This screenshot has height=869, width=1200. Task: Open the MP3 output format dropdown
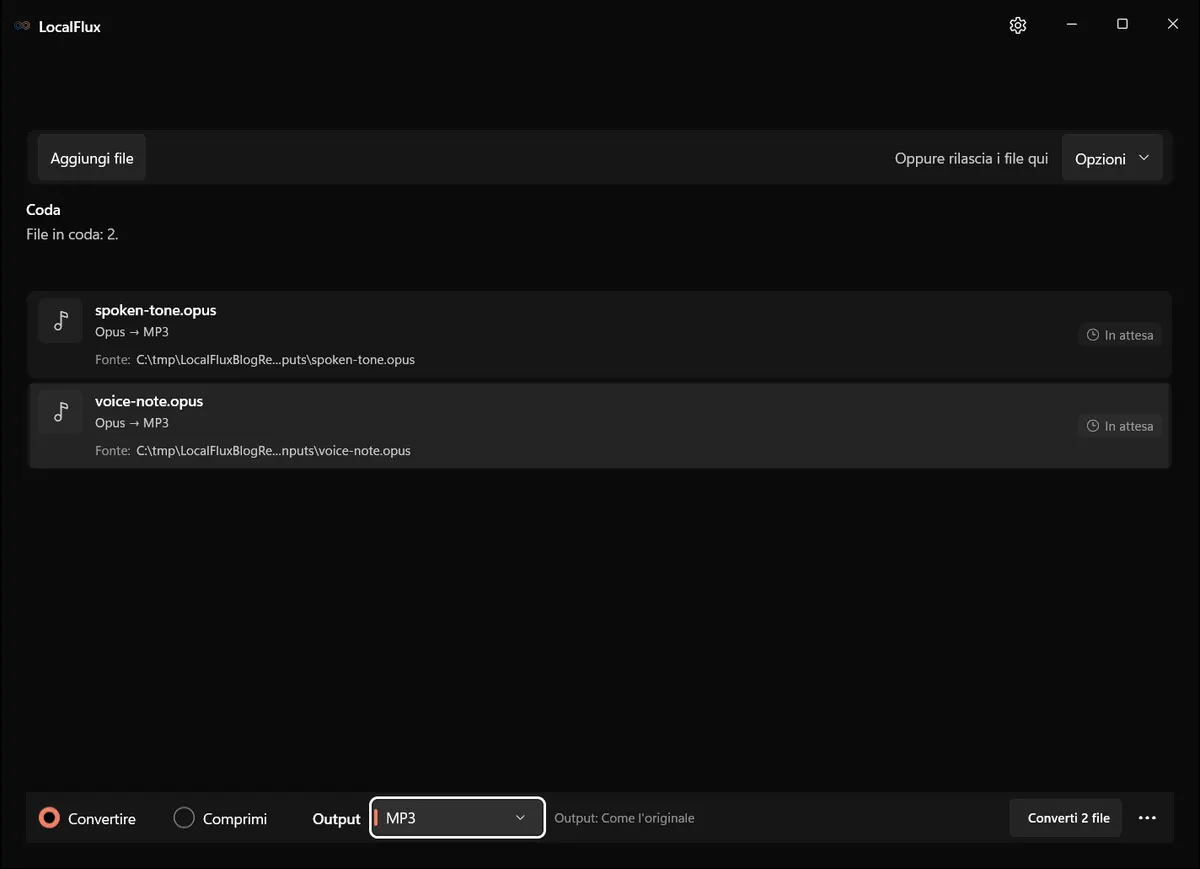(x=457, y=818)
